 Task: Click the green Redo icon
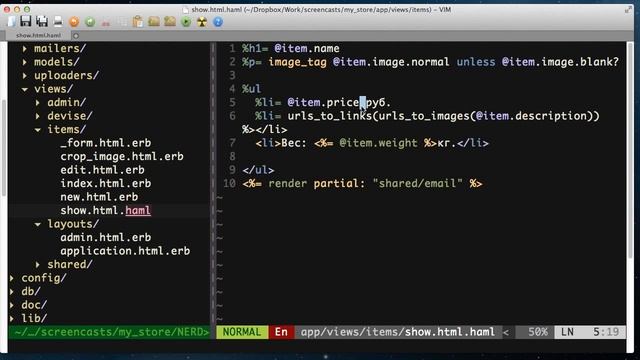click(x=90, y=22)
